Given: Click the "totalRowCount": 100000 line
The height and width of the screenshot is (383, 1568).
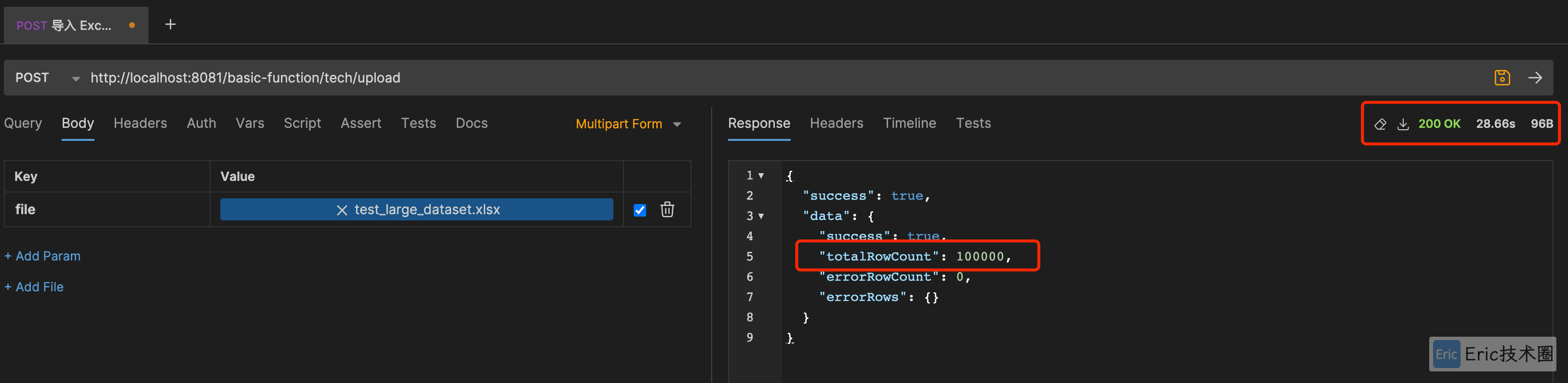Looking at the screenshot, I should coord(915,256).
